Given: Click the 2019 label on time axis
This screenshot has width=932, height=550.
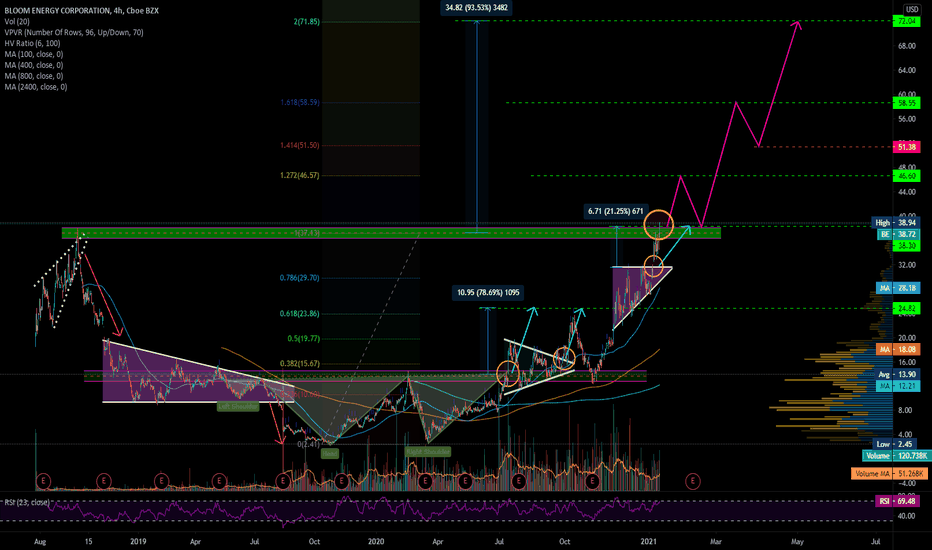Looking at the screenshot, I should click(x=138, y=541).
